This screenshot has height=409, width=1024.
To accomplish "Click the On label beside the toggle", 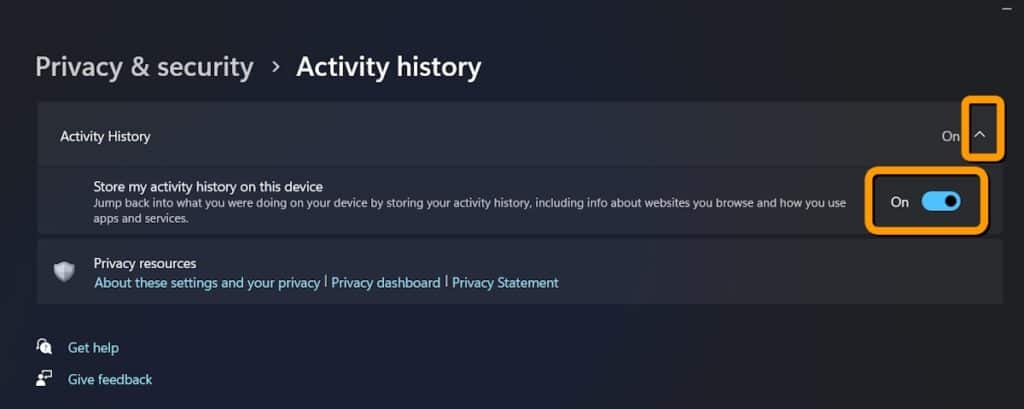I will pyautogui.click(x=899, y=202).
